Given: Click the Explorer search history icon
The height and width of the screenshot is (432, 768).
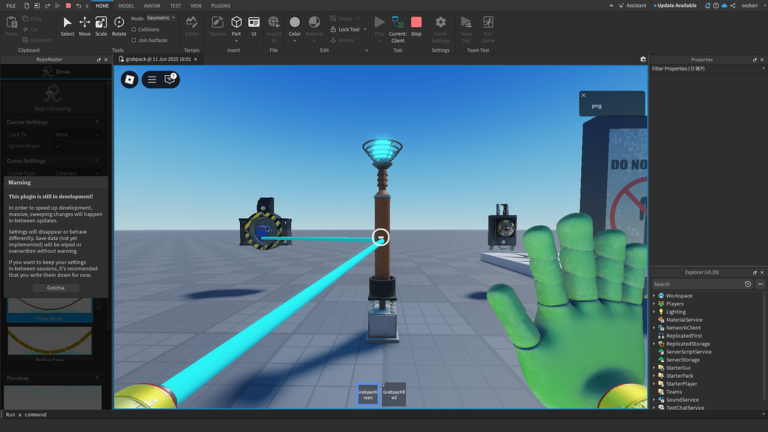Looking at the screenshot, I should coord(747,284).
